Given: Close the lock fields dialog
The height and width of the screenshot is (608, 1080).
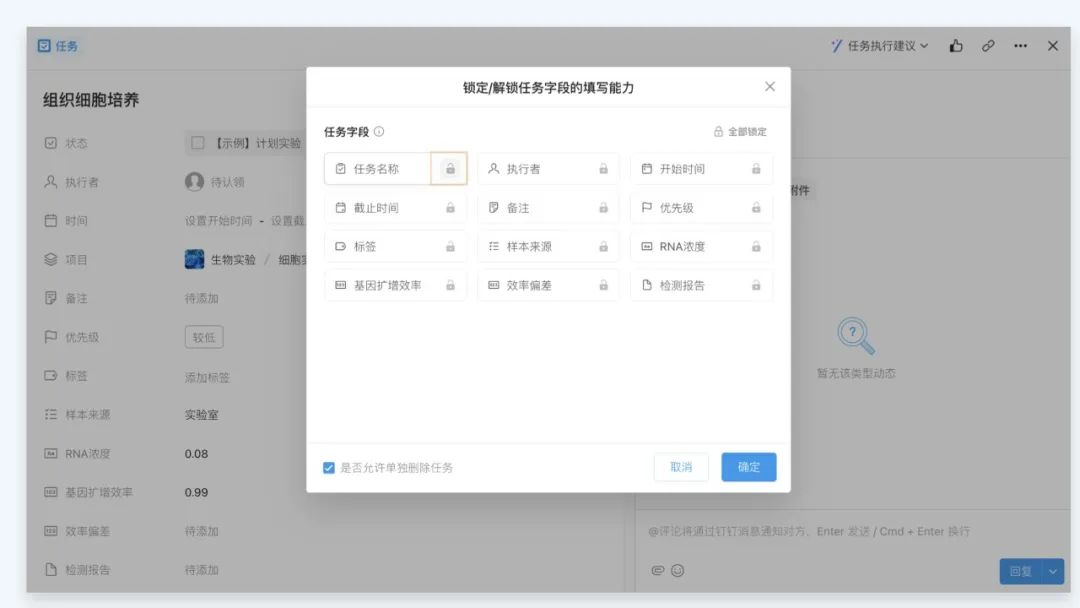Looking at the screenshot, I should pos(770,87).
